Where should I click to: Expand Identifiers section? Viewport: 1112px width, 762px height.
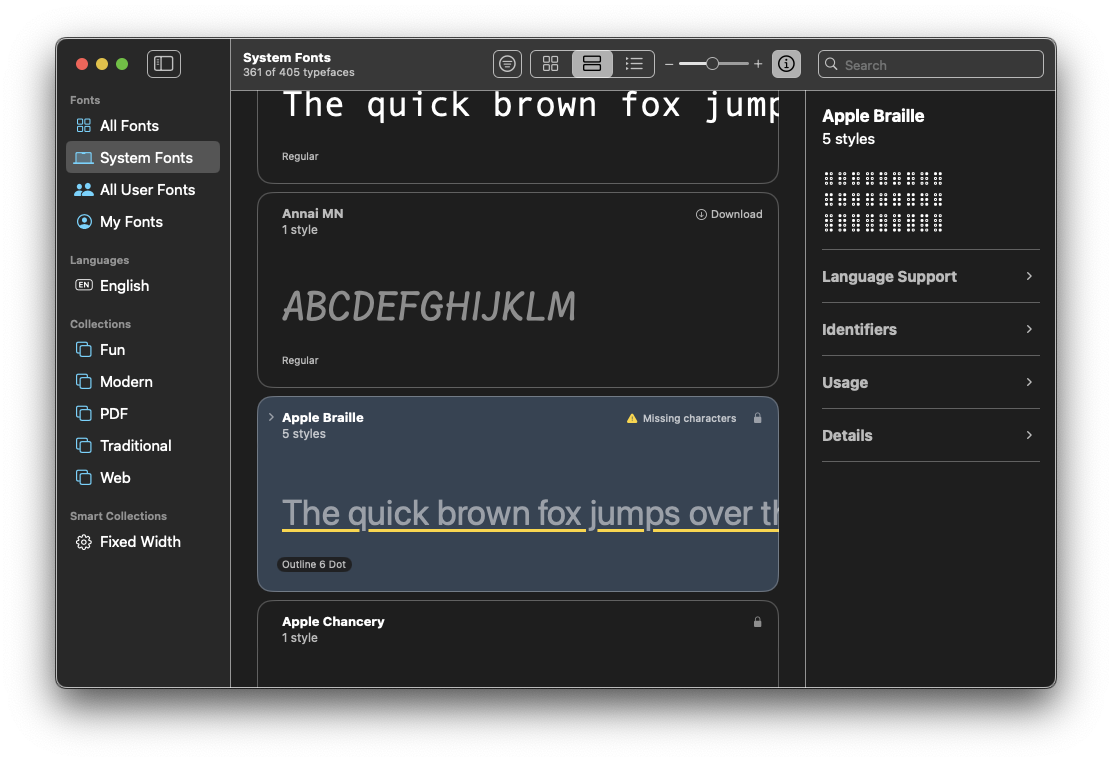click(930, 329)
